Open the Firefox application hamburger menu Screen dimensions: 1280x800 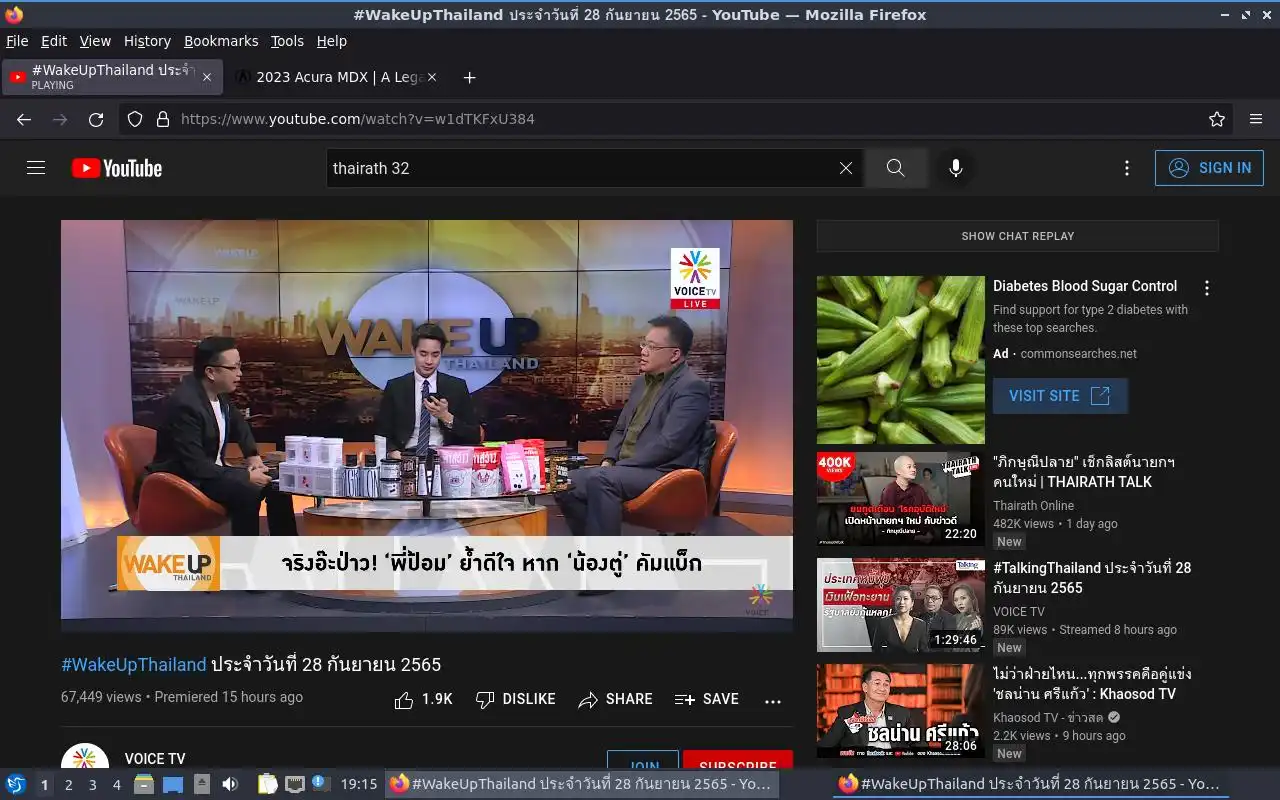(x=1256, y=119)
